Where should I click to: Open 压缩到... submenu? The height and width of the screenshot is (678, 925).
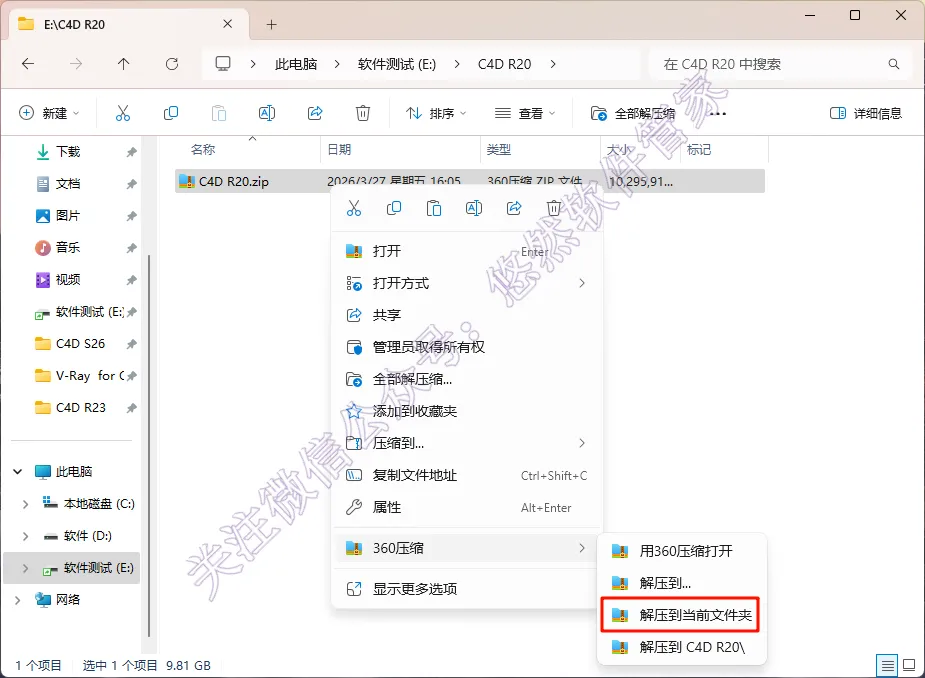[x=467, y=443]
